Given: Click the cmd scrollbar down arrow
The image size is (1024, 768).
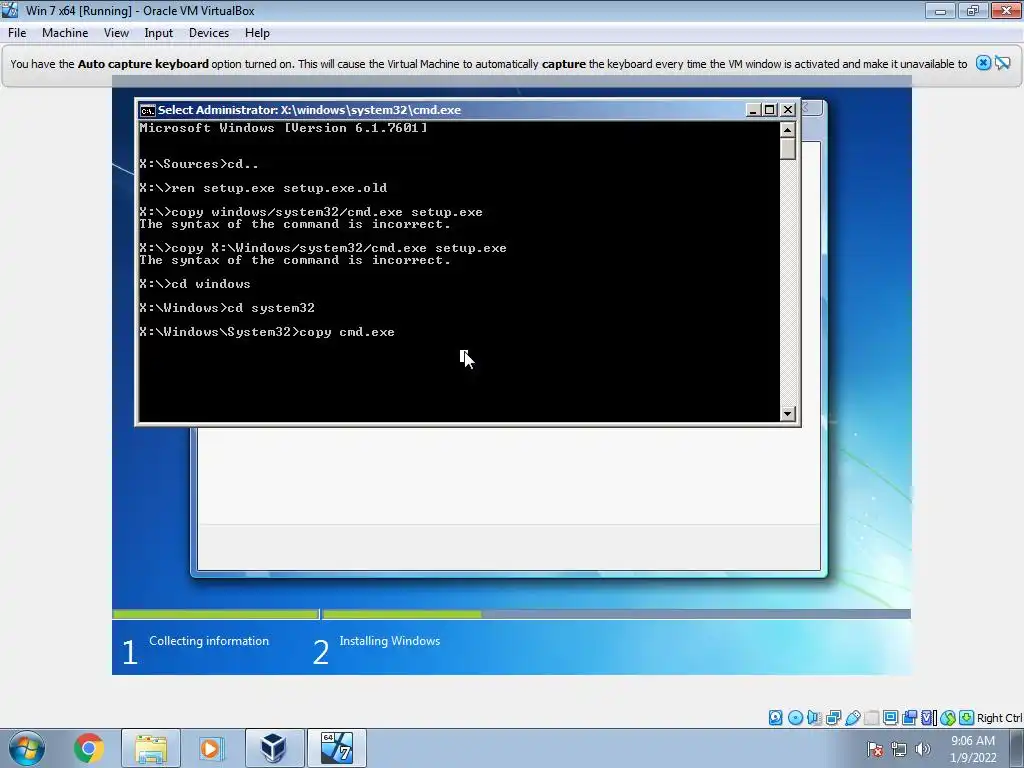Looking at the screenshot, I should pos(788,413).
